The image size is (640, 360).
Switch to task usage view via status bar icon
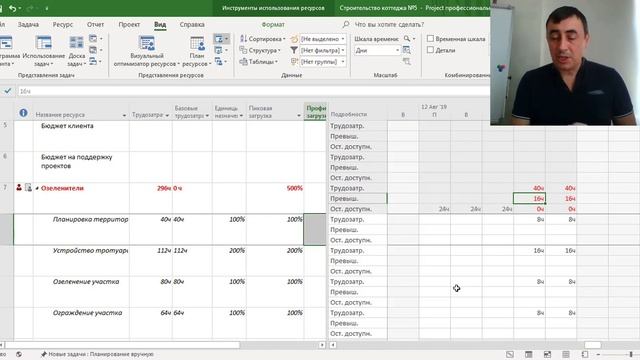pyautogui.click(x=529, y=354)
